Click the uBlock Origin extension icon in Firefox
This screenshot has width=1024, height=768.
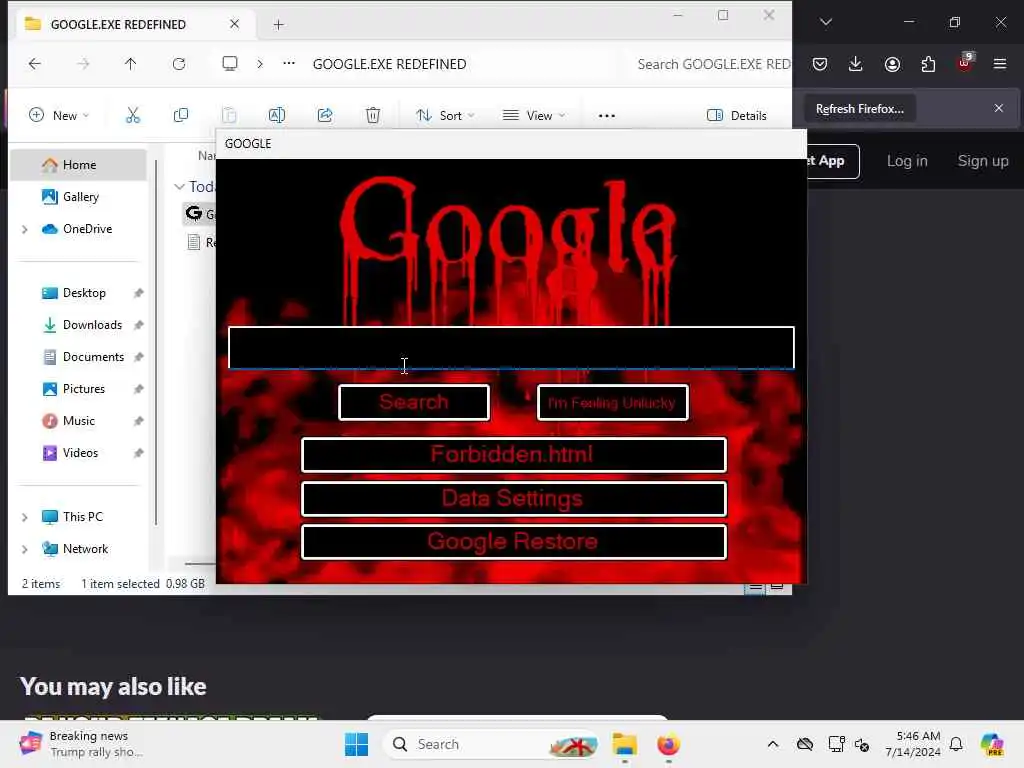click(x=965, y=63)
